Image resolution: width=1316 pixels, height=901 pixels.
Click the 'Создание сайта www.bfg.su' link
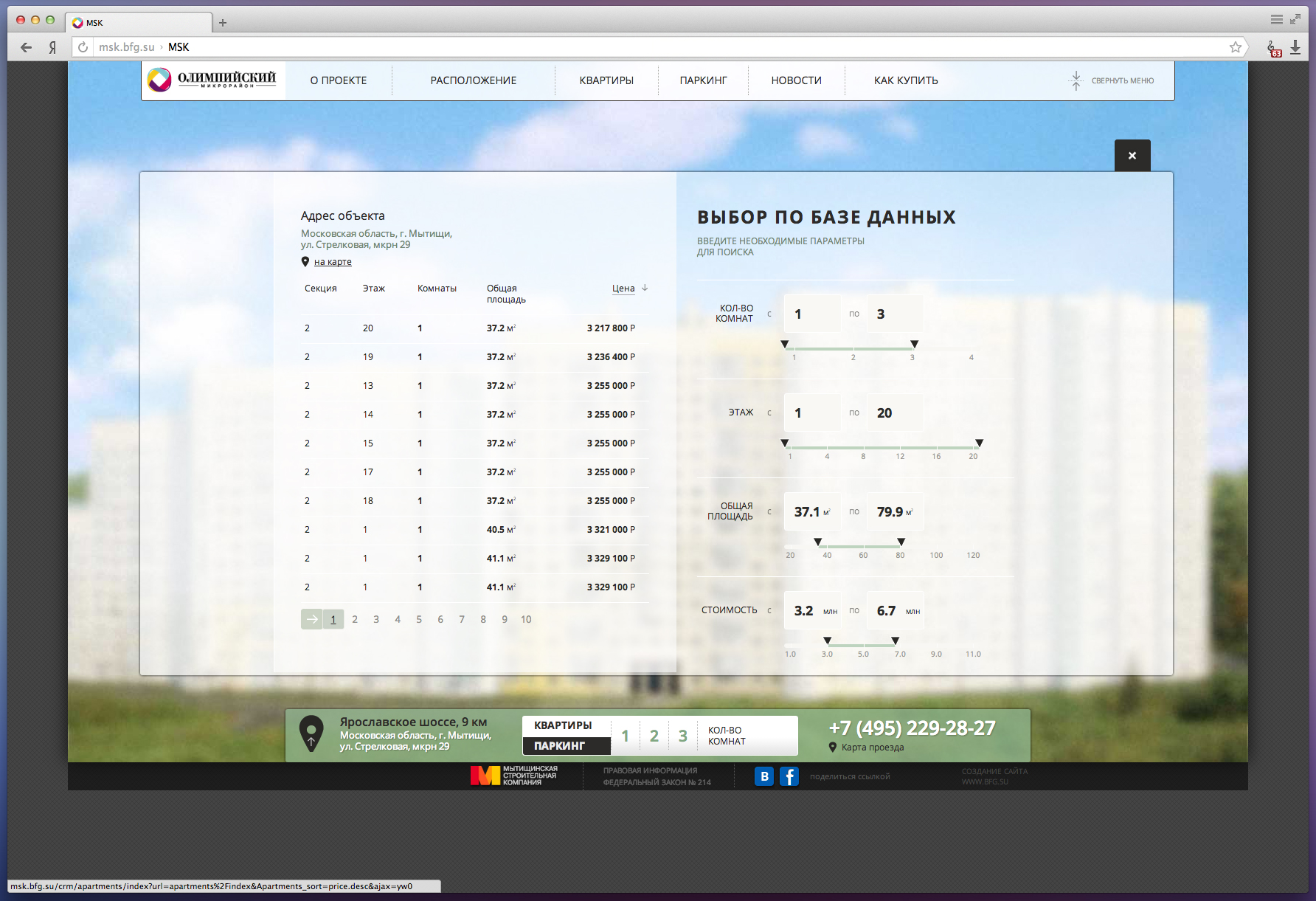click(x=994, y=776)
